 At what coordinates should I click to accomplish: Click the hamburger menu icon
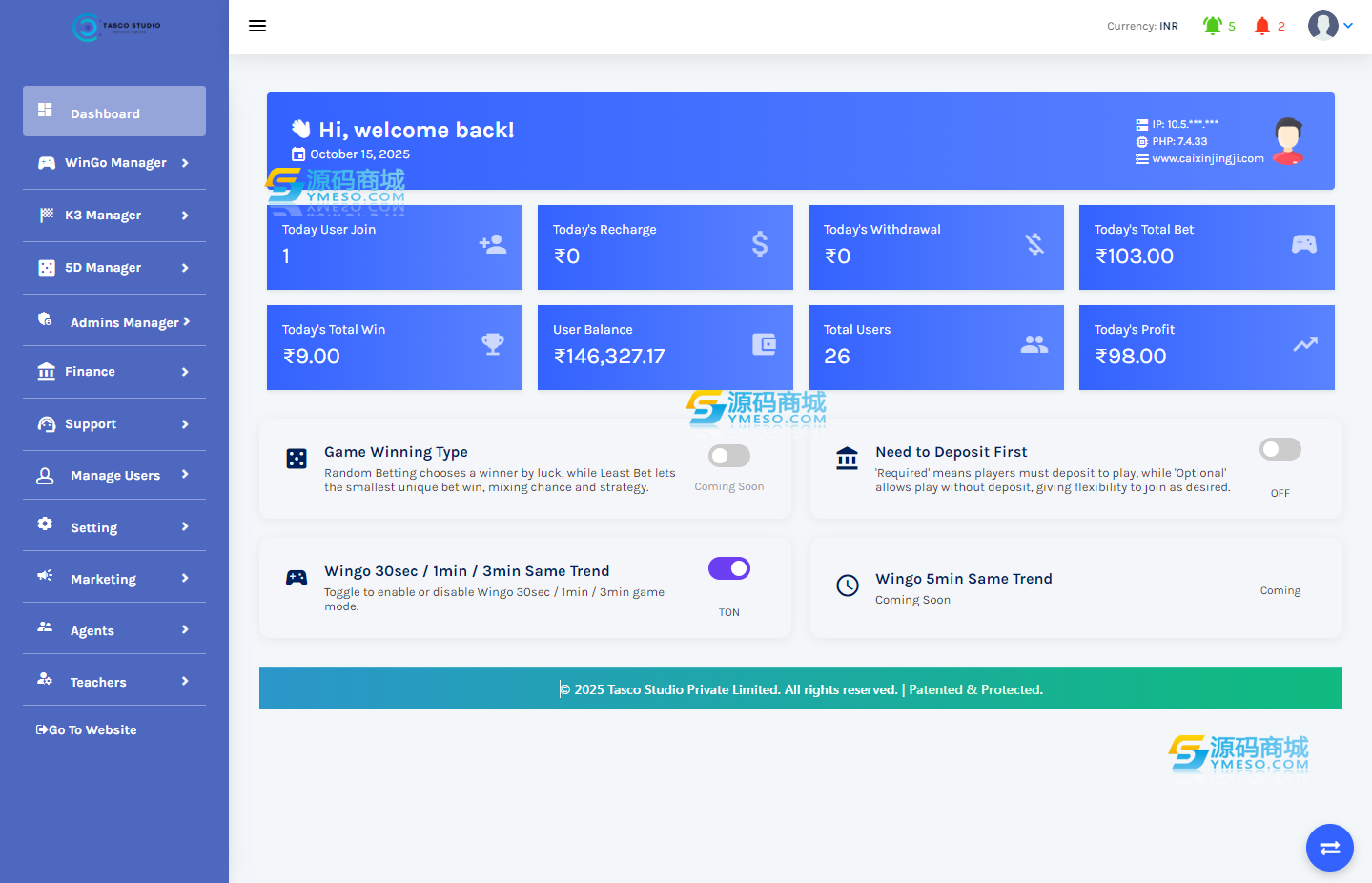[x=256, y=26]
